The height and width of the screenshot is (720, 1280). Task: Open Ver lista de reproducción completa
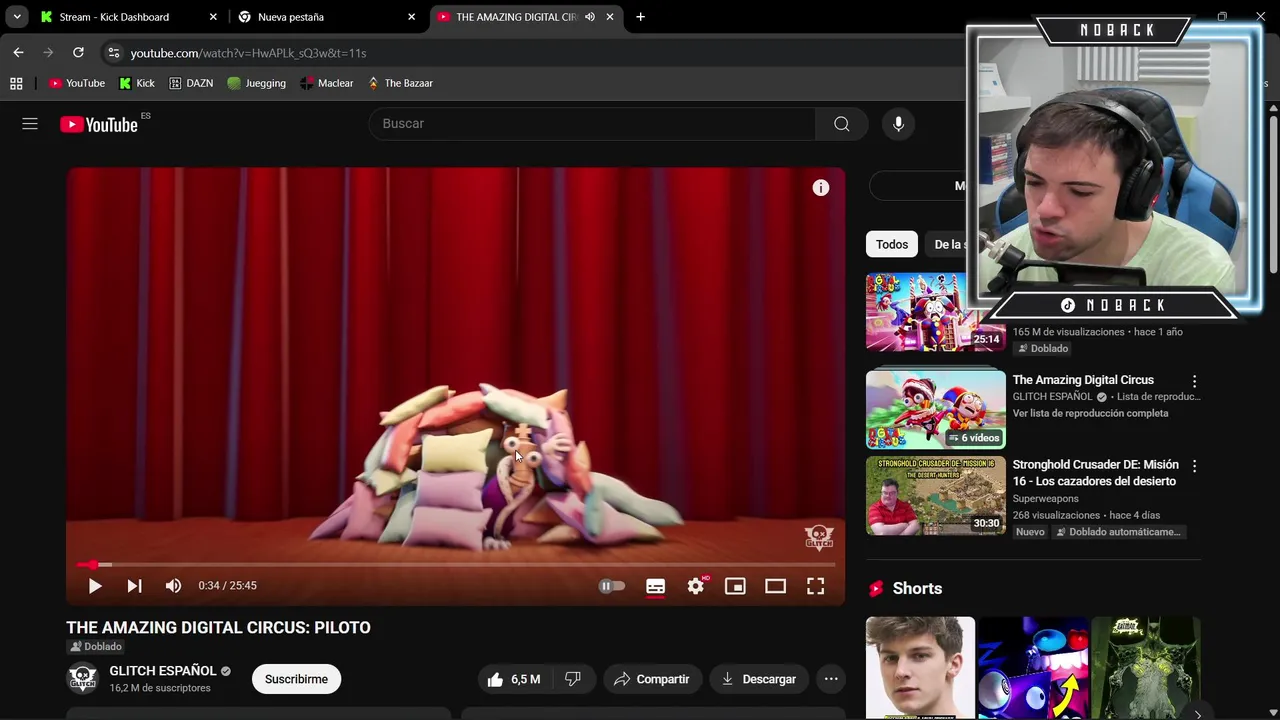click(1090, 413)
